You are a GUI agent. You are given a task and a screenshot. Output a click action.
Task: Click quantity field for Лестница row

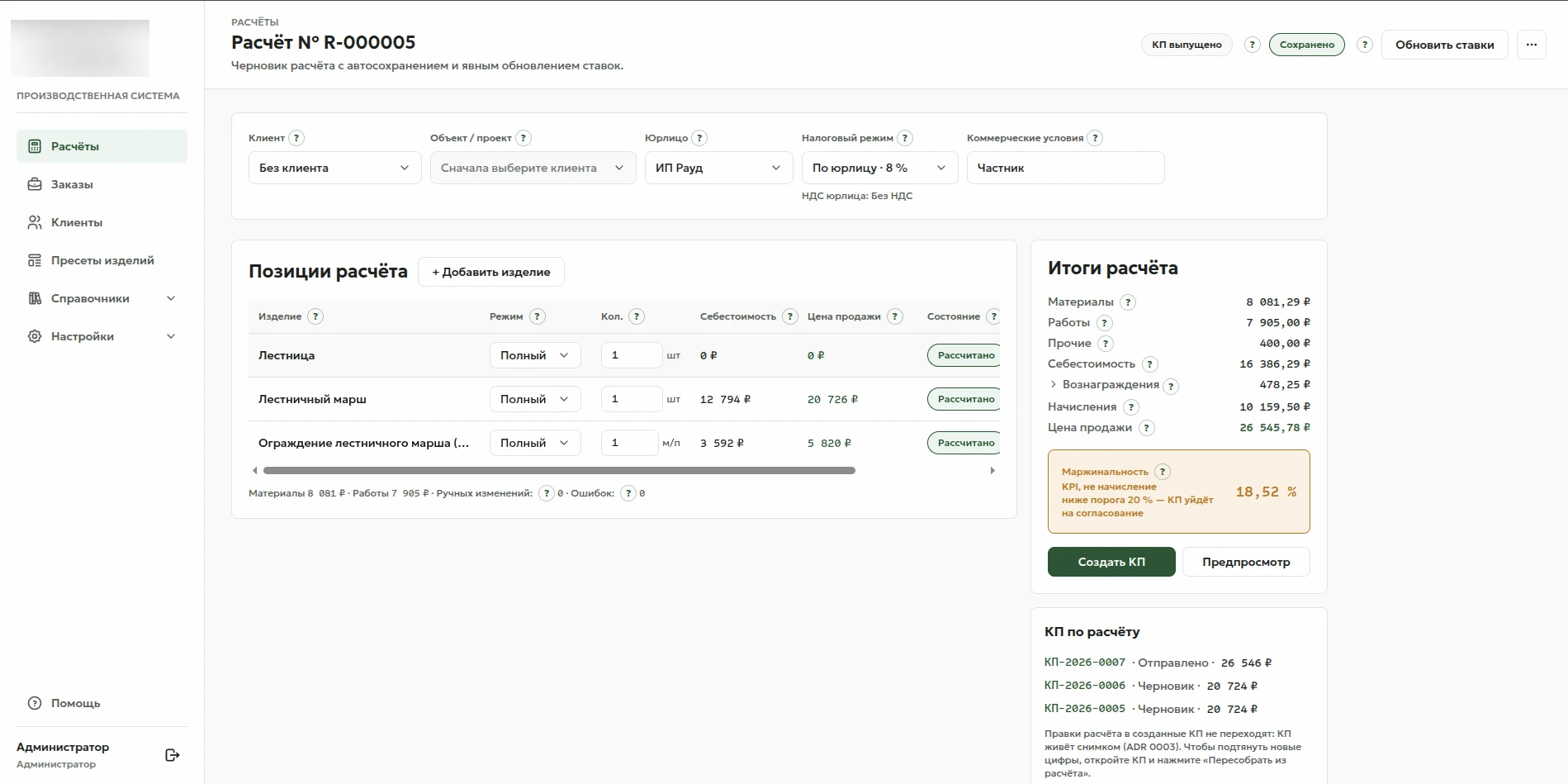632,355
